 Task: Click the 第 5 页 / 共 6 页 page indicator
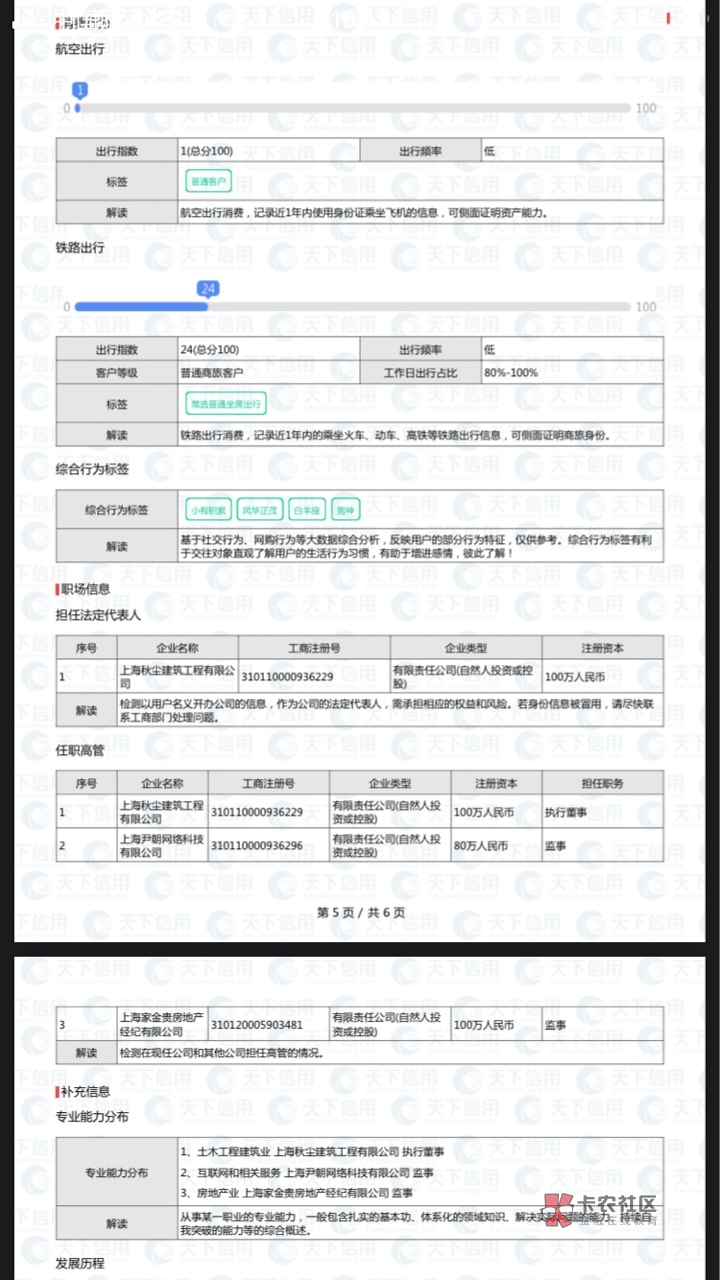[x=360, y=912]
